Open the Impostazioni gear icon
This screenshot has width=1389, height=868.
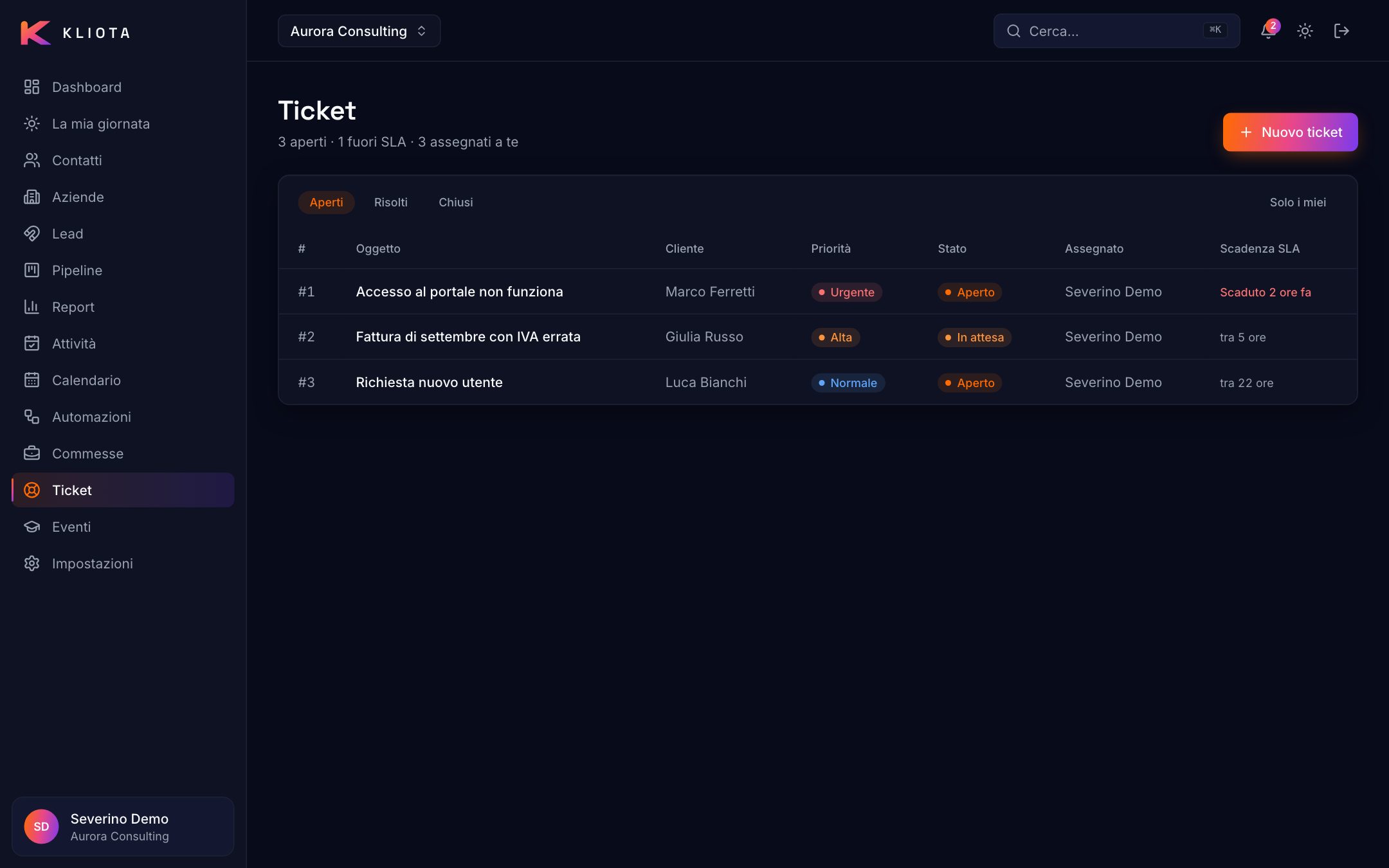[x=32, y=563]
